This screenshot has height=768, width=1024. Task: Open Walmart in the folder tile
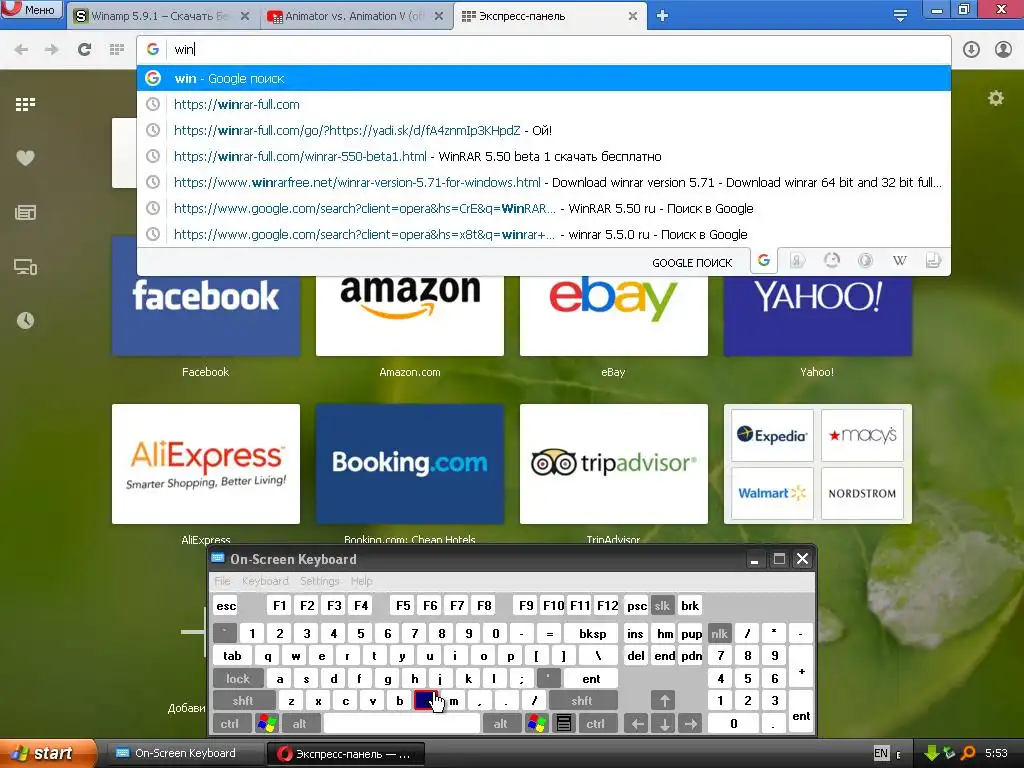[x=772, y=493]
